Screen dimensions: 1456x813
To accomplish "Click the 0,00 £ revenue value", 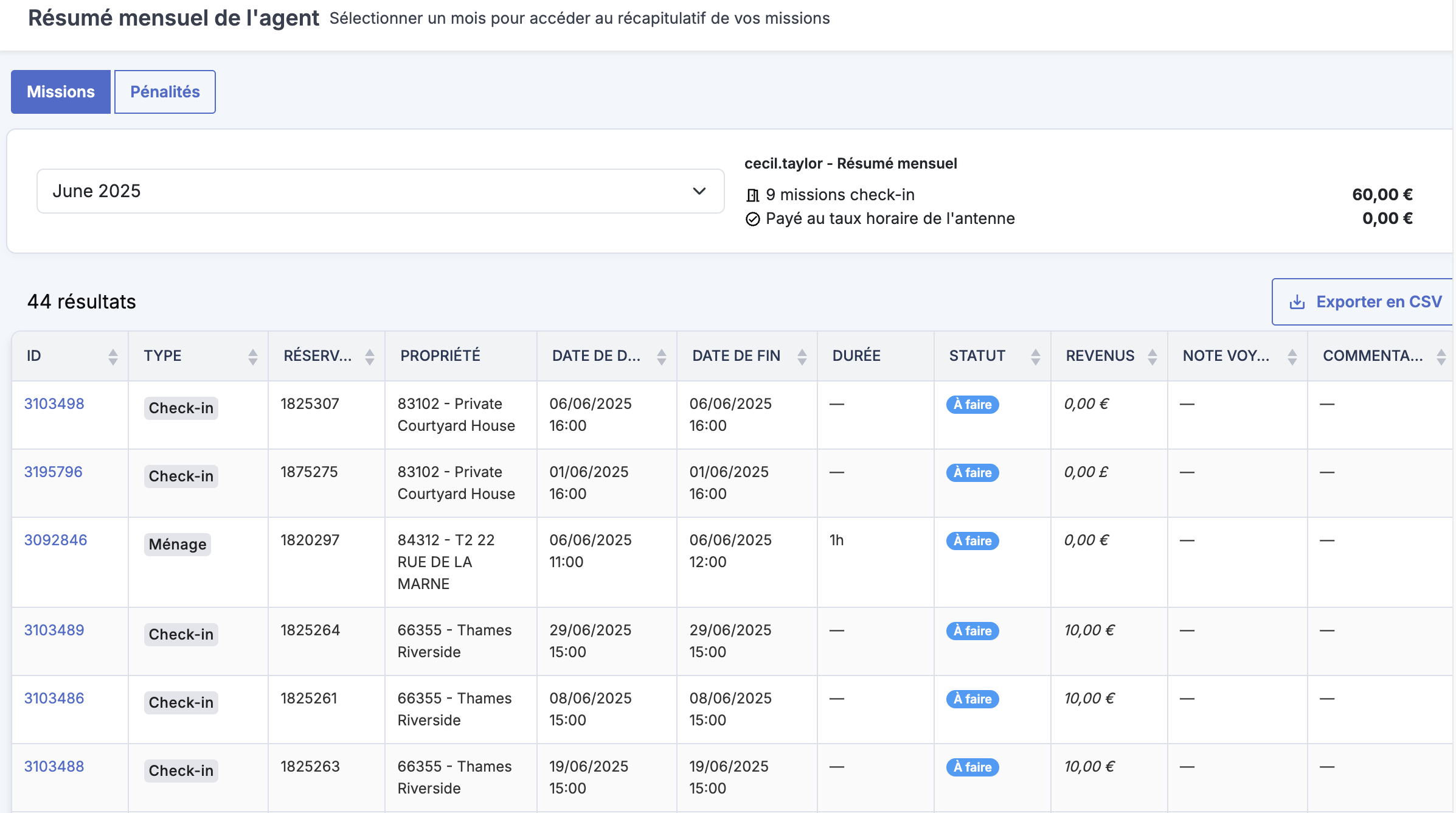I will (x=1086, y=472).
